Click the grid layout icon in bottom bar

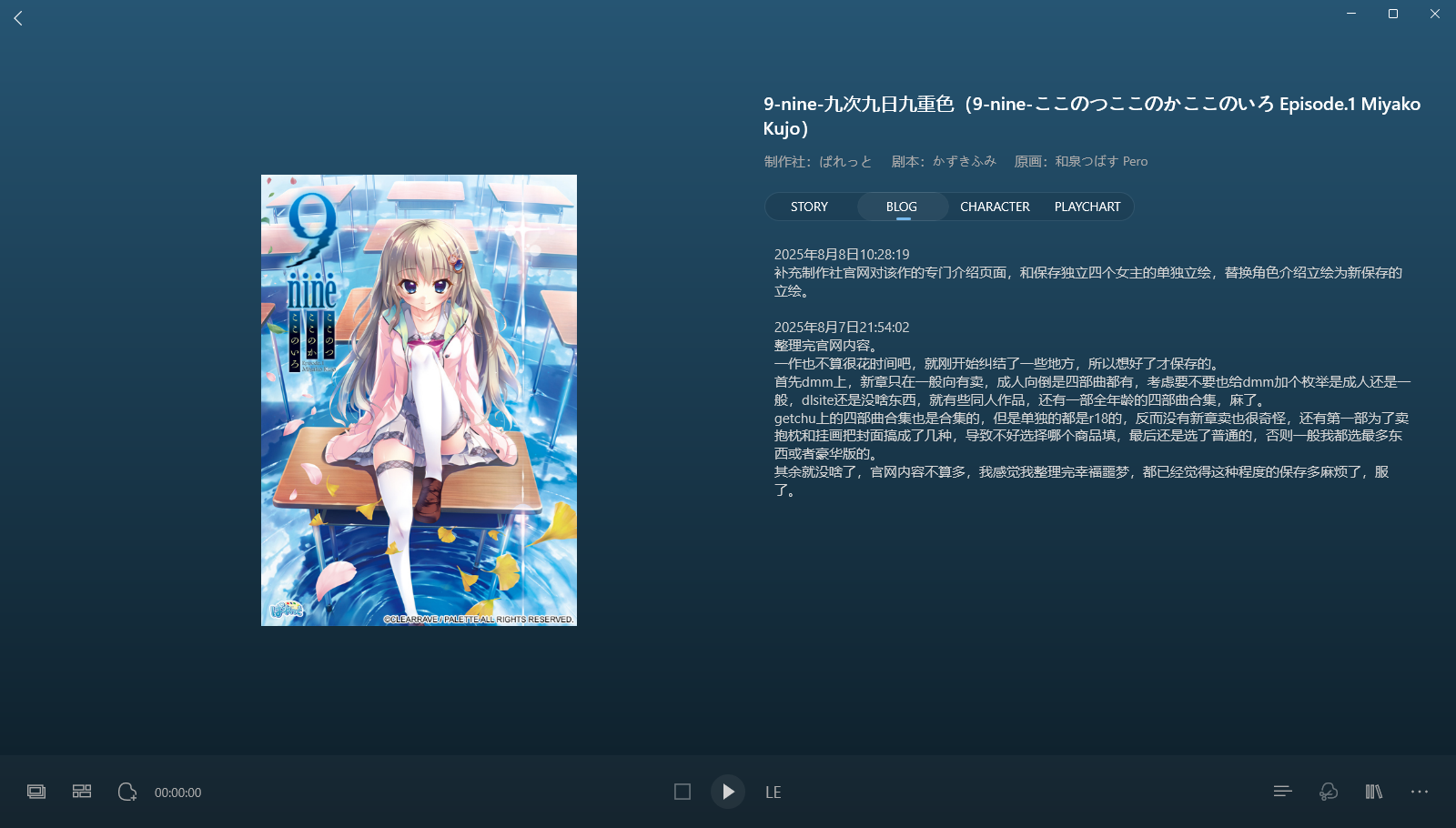pos(82,792)
